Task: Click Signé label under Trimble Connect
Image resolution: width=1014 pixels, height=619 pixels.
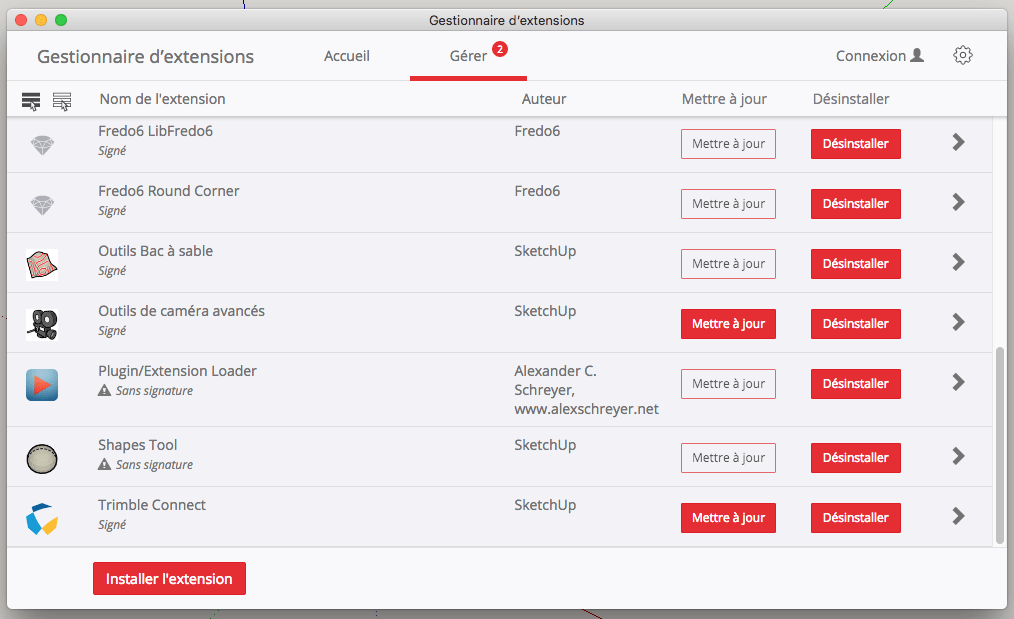Action: click(112, 525)
